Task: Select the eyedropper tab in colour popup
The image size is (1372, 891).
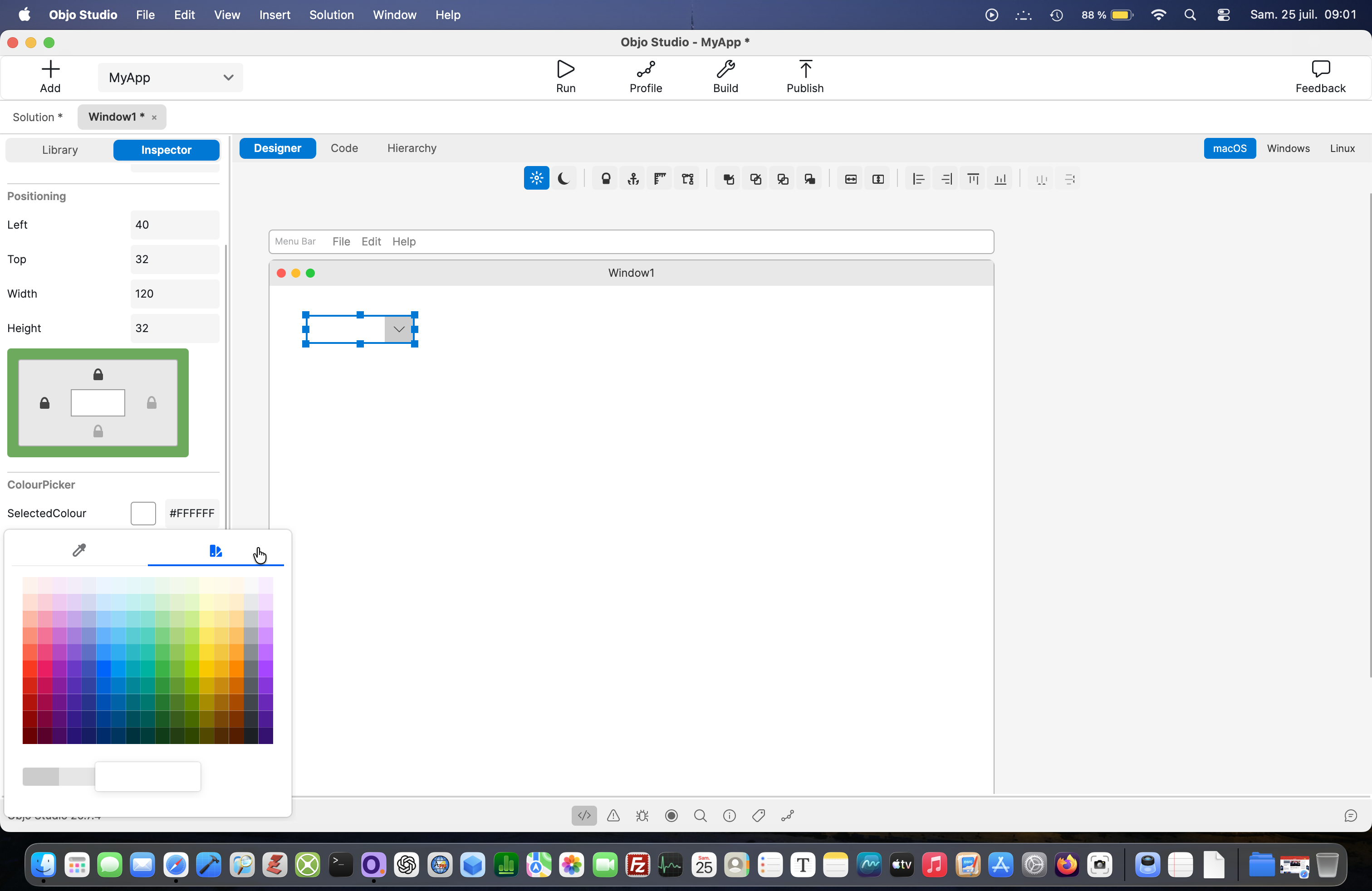Action: click(x=79, y=550)
